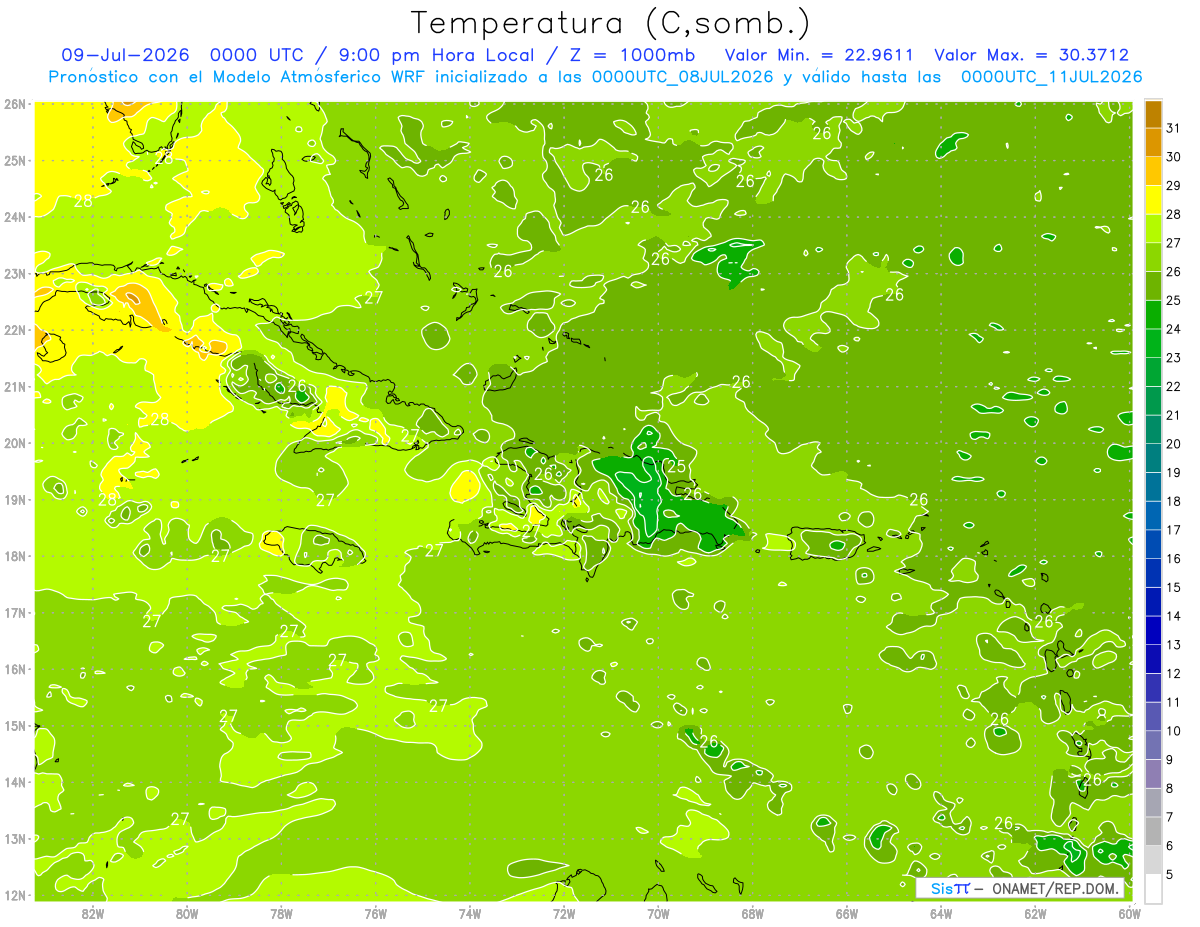Click the 74W longitude axis label
The width and height of the screenshot is (1200, 927).
pyautogui.click(x=470, y=913)
